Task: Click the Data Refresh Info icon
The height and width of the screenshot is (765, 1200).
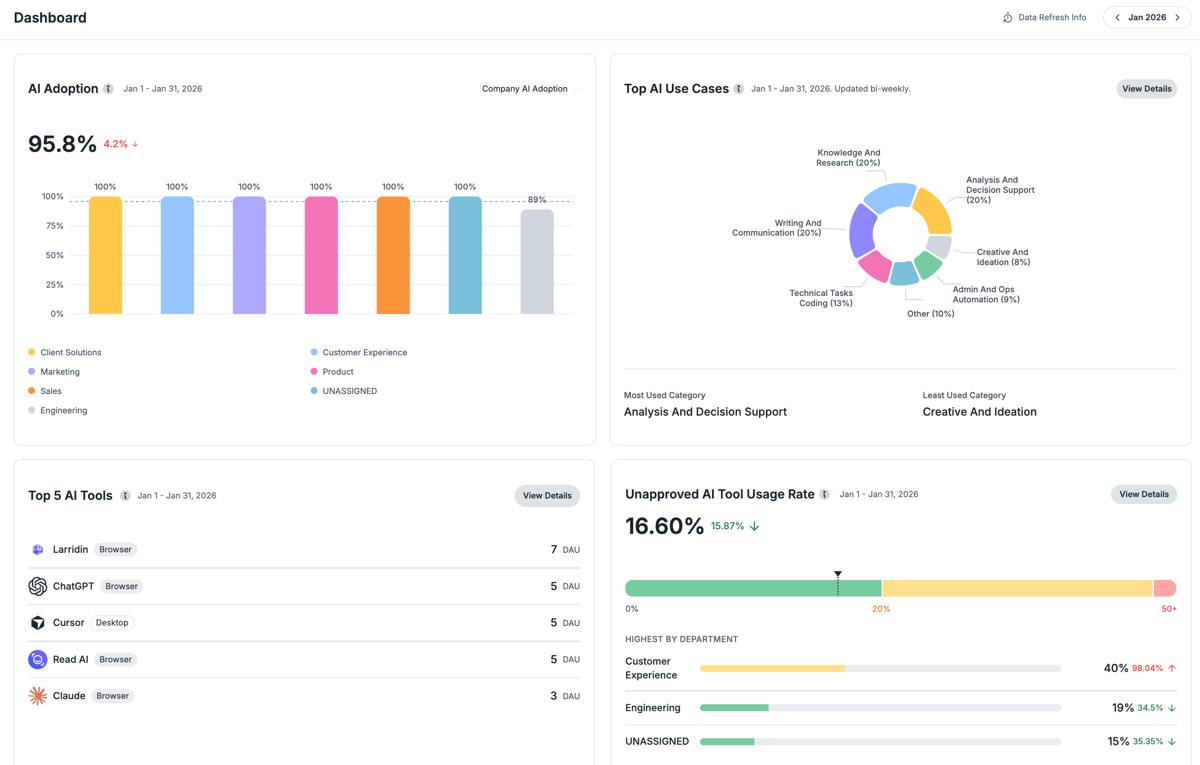Action: click(1007, 18)
